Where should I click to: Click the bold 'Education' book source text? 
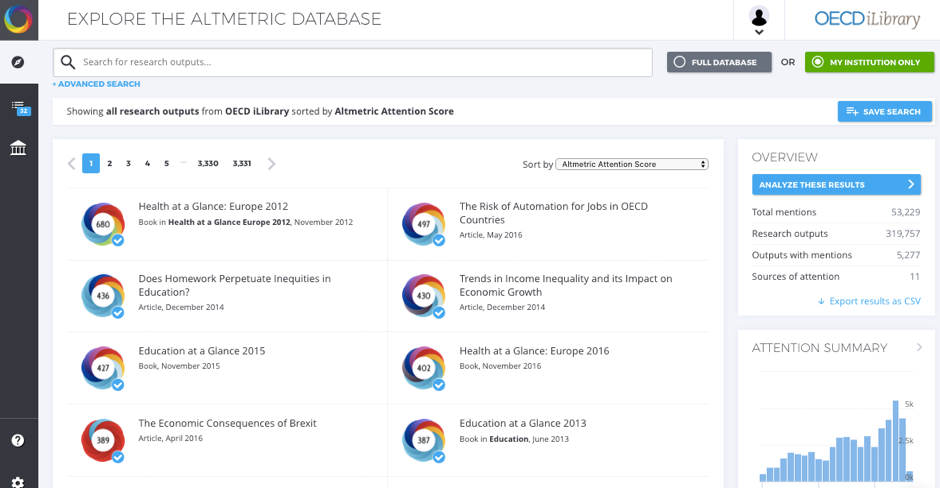click(509, 439)
